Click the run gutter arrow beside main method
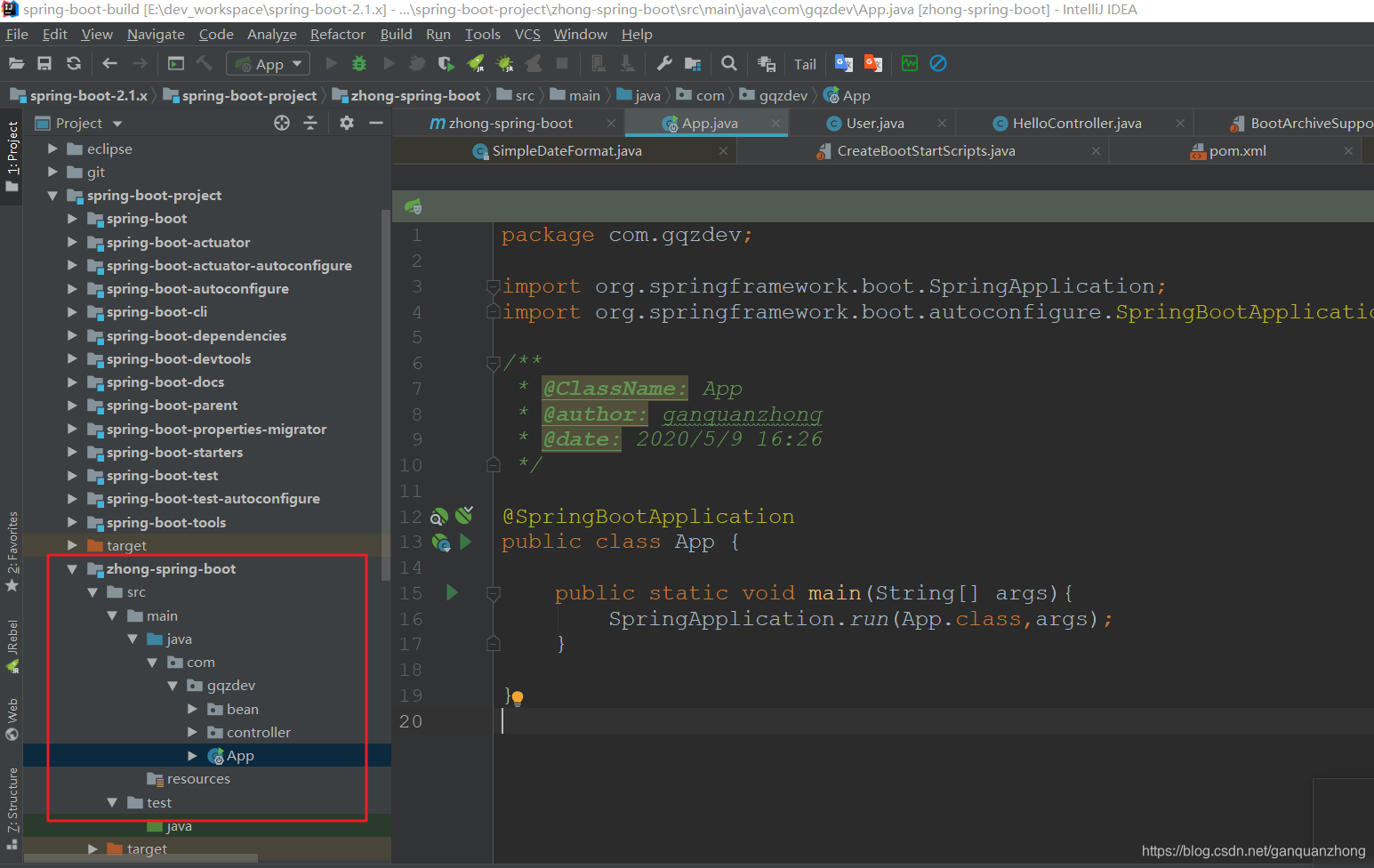Viewport: 1374px width, 868px height. (452, 592)
